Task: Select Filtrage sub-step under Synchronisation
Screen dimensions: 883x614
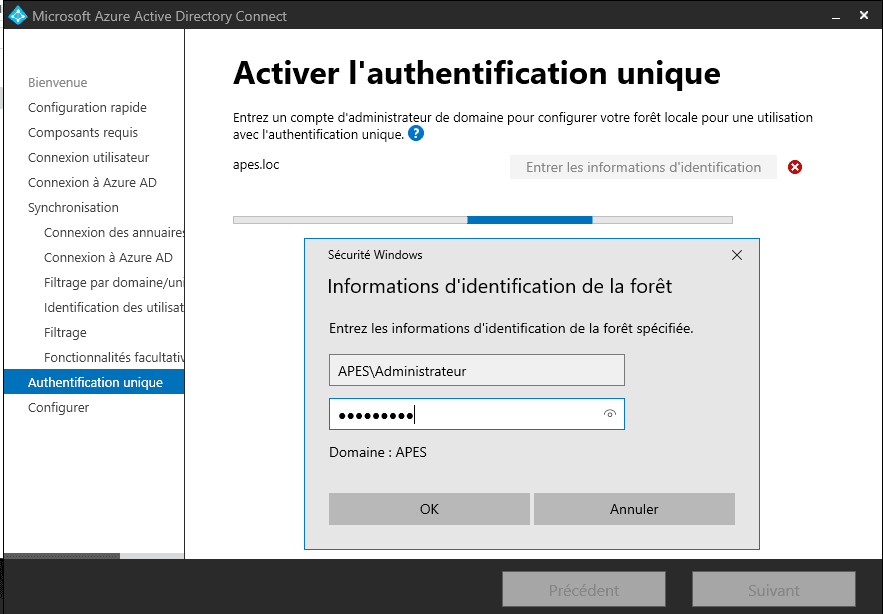Action: coord(65,332)
